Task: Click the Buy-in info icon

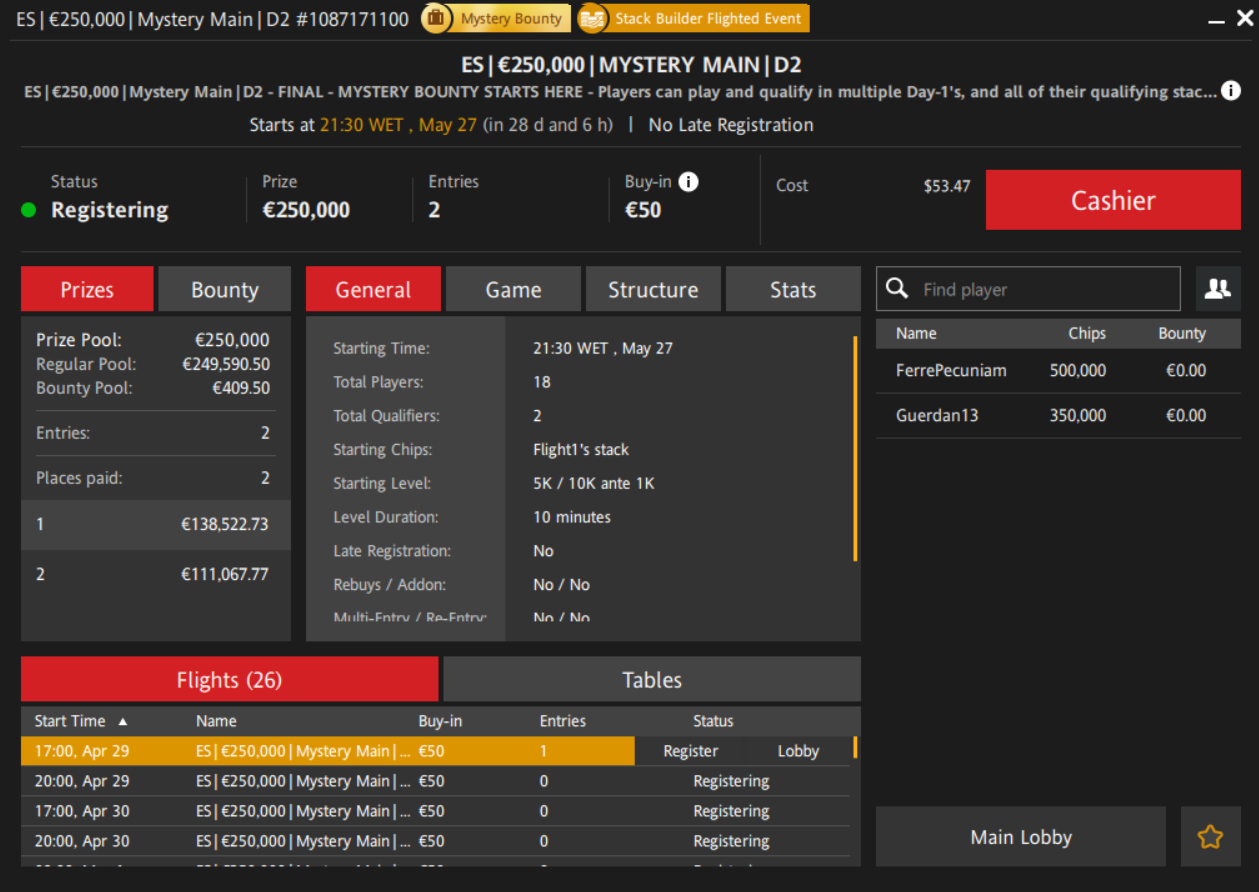Action: click(688, 182)
